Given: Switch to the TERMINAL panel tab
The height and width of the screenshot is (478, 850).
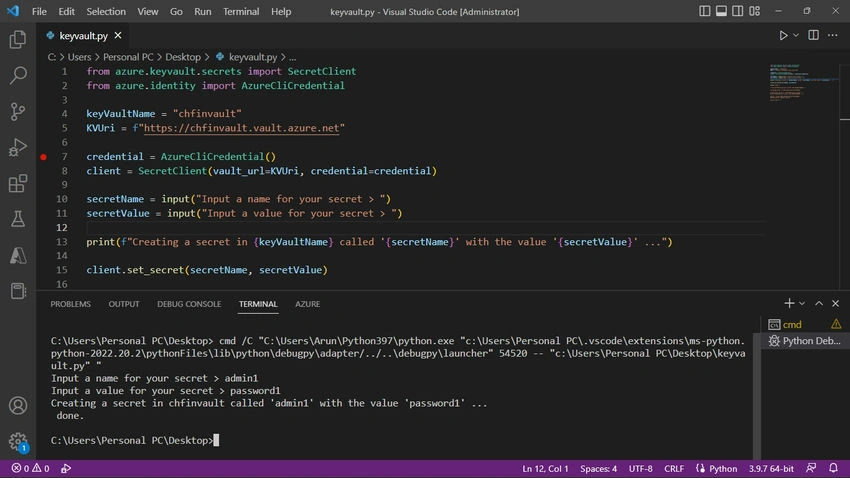Looking at the screenshot, I should click(258, 304).
